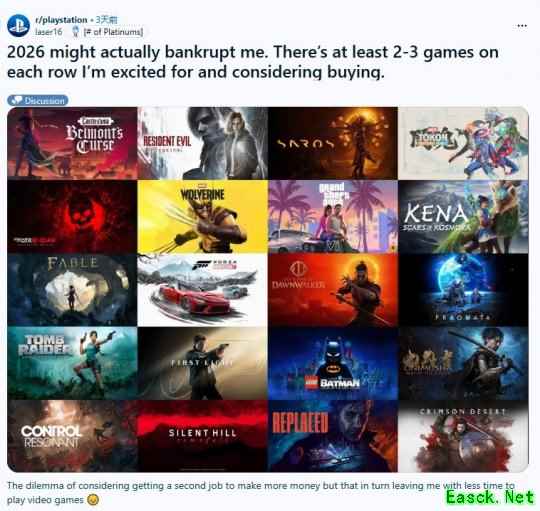Click the trophy flair icon beside username
Image resolution: width=540 pixels, height=511 pixels.
click(x=75, y=32)
